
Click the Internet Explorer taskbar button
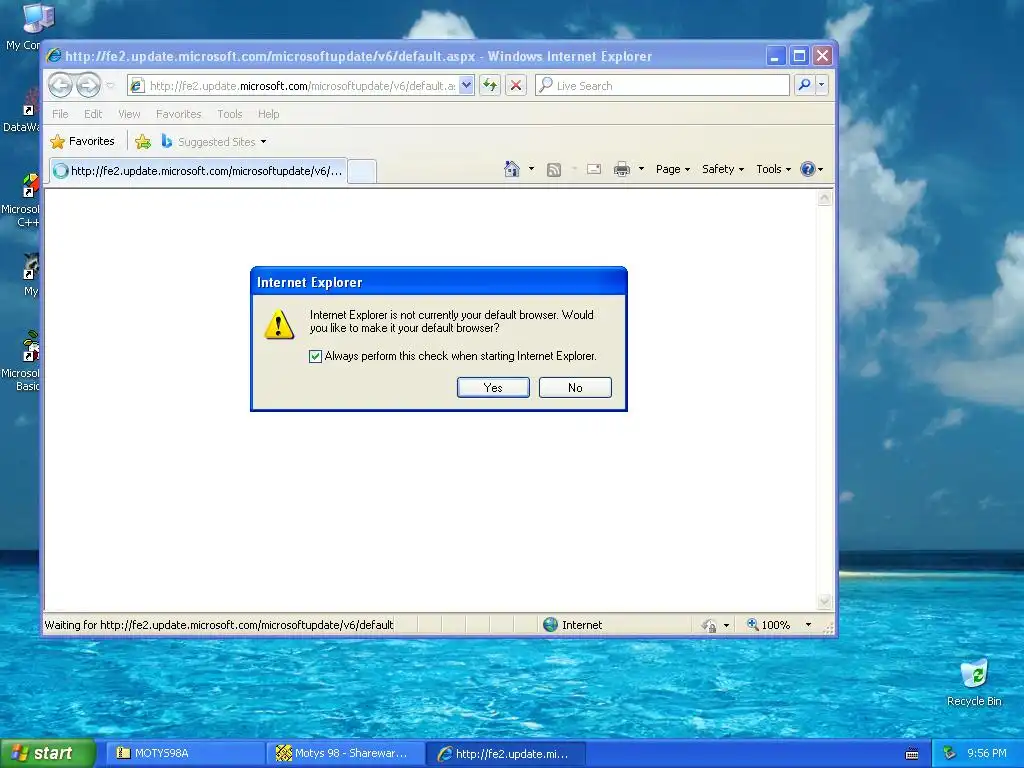506,754
